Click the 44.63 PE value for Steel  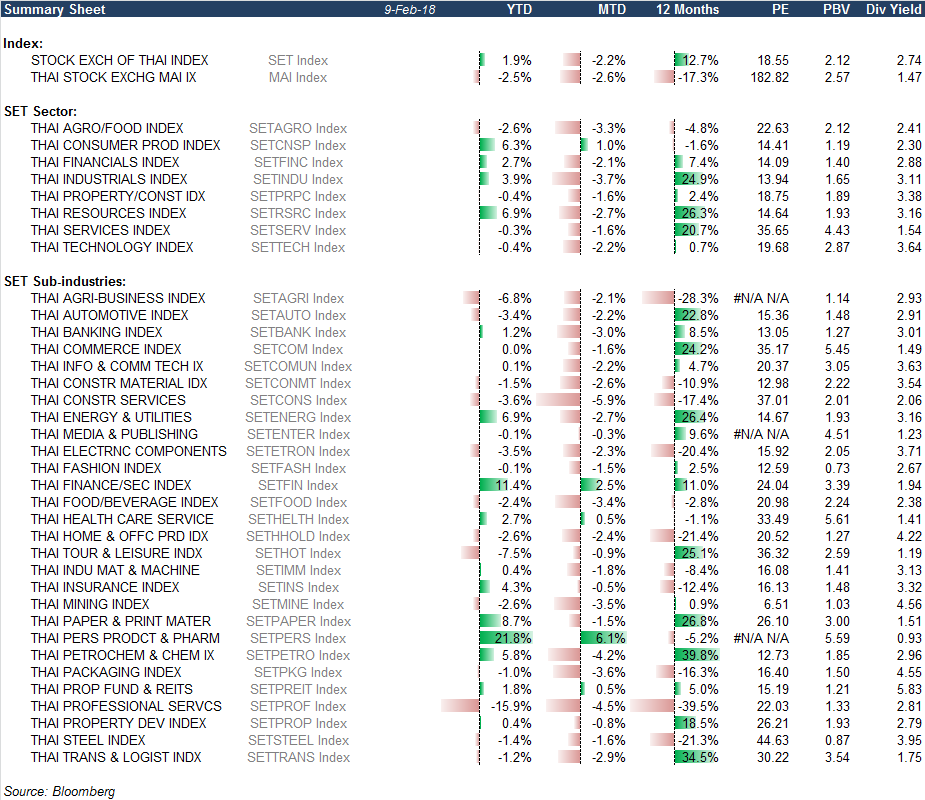[773, 740]
